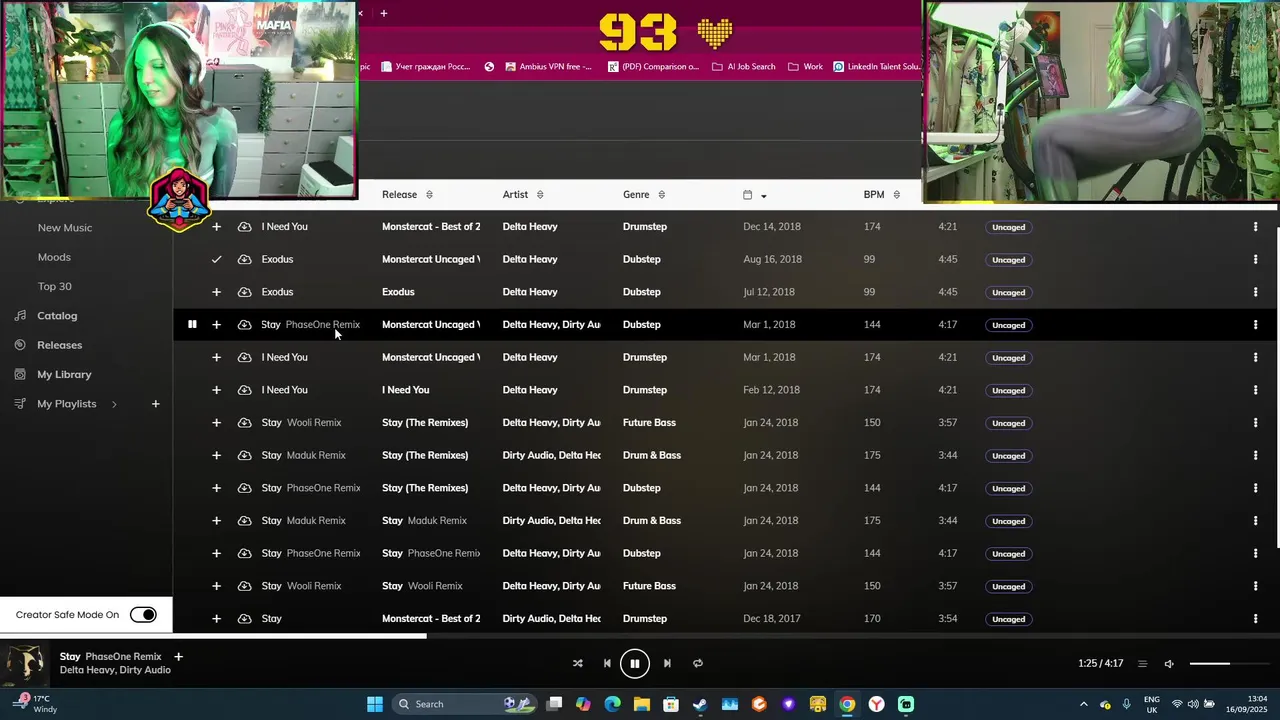Open options menu for Exodus Jul 12, 2018
1280x720 pixels.
(1255, 292)
